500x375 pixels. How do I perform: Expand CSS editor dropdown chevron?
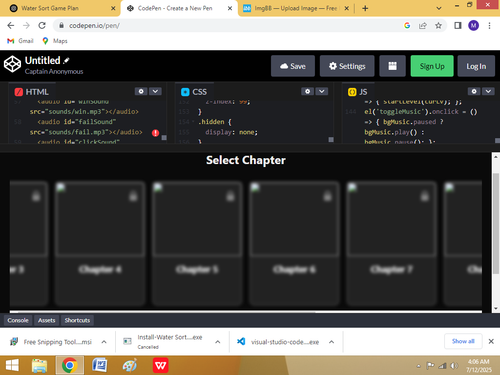(x=322, y=91)
